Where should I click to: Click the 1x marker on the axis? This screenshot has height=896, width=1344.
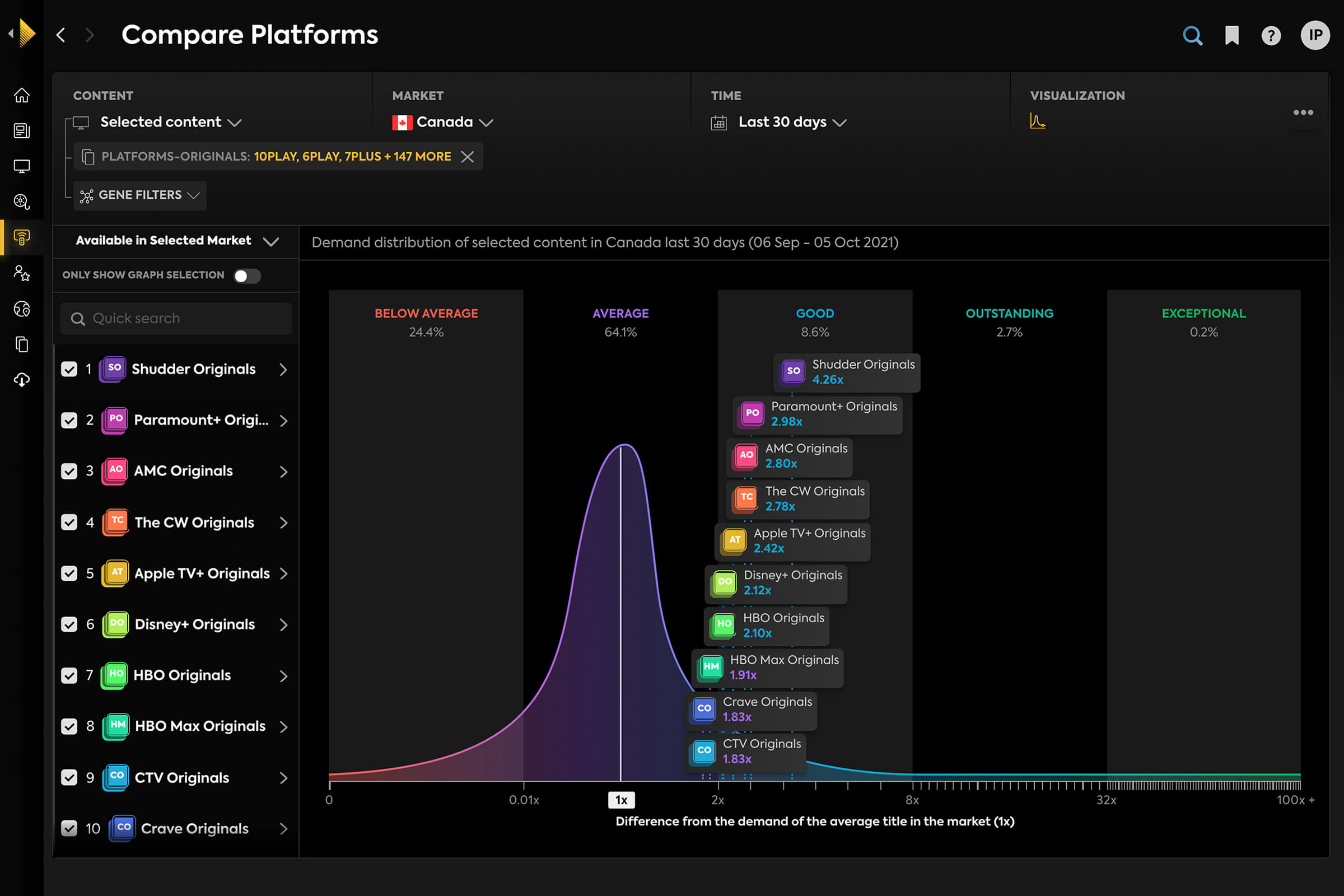(621, 800)
